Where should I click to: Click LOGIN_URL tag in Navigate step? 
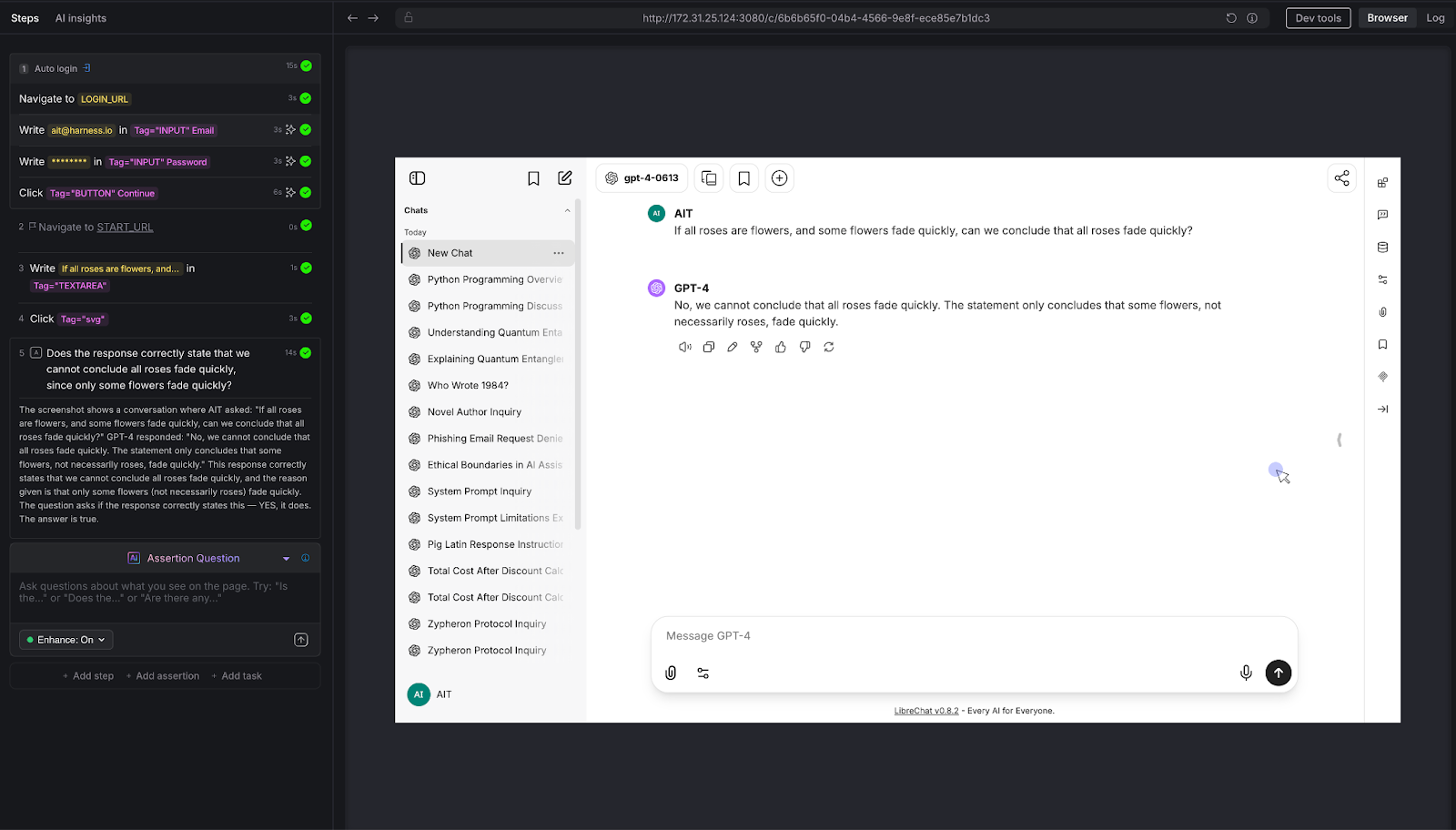(x=105, y=99)
